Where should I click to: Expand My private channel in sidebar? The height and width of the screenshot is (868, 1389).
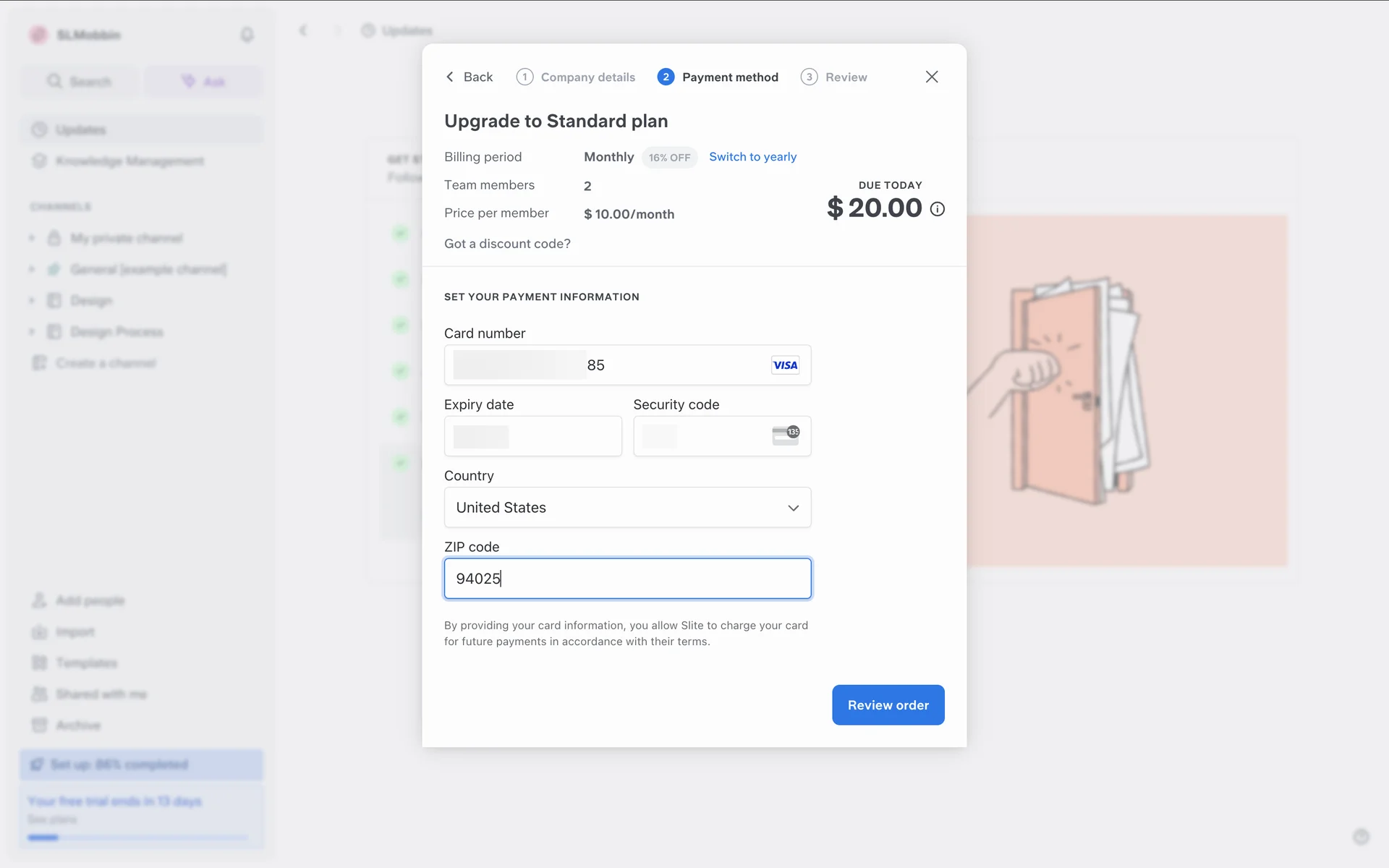point(32,238)
